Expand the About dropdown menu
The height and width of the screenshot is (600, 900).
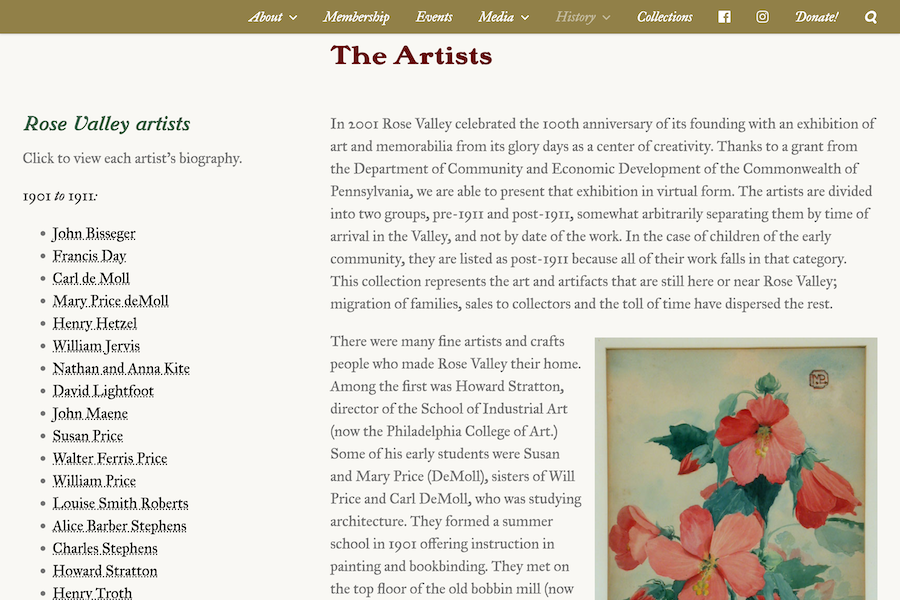[272, 17]
